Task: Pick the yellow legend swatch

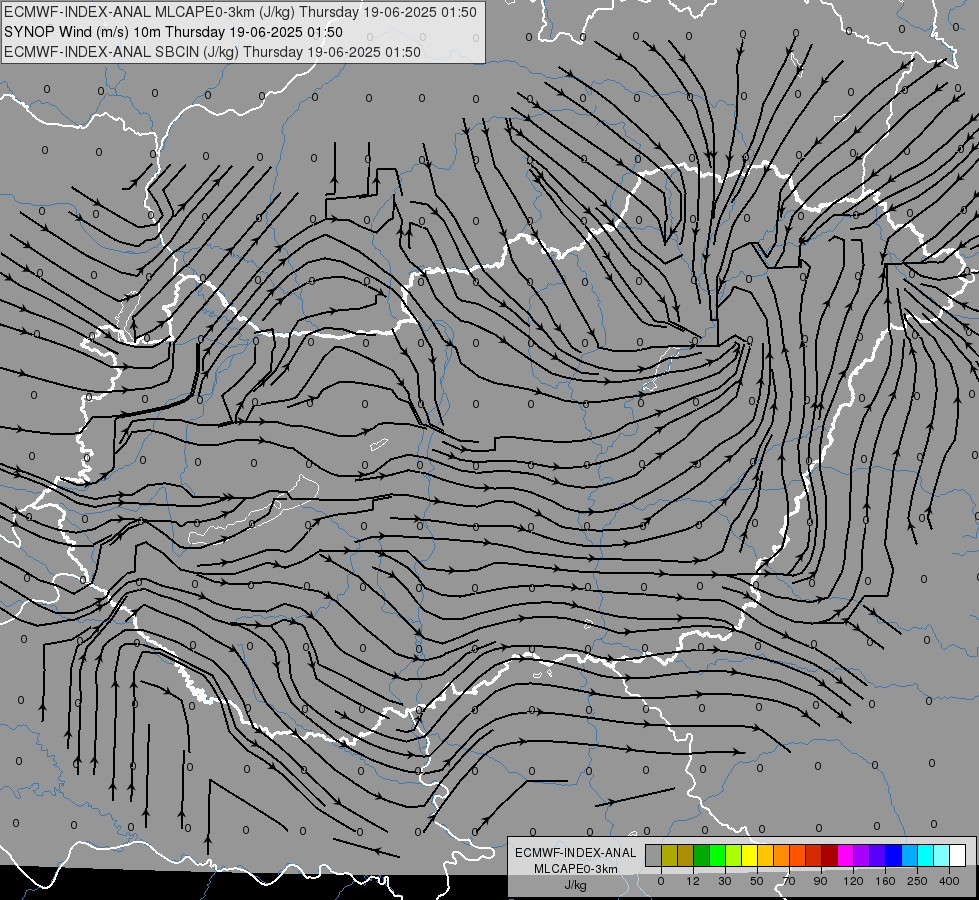Action: click(x=749, y=856)
